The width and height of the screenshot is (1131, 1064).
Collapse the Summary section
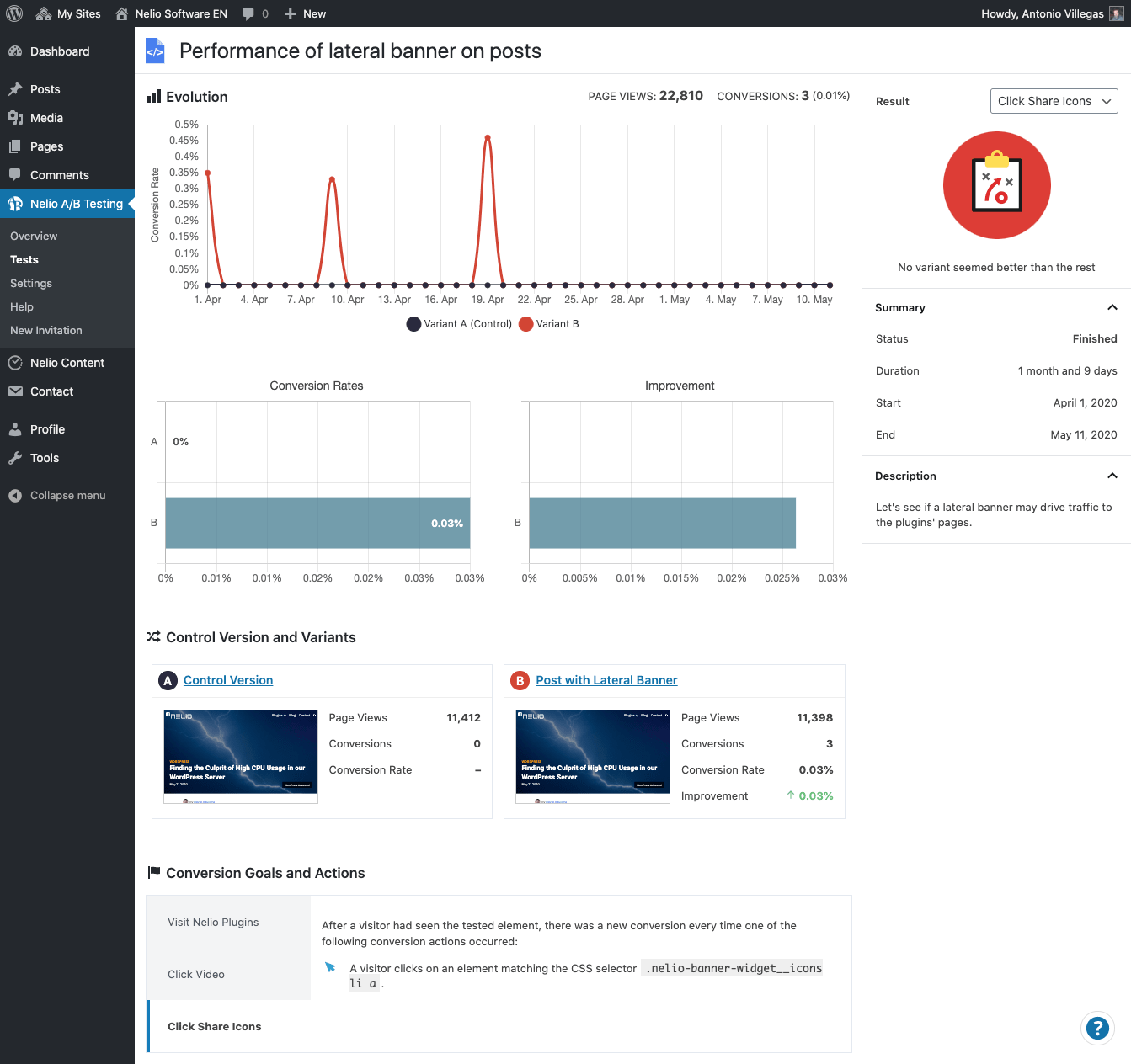click(x=1112, y=307)
